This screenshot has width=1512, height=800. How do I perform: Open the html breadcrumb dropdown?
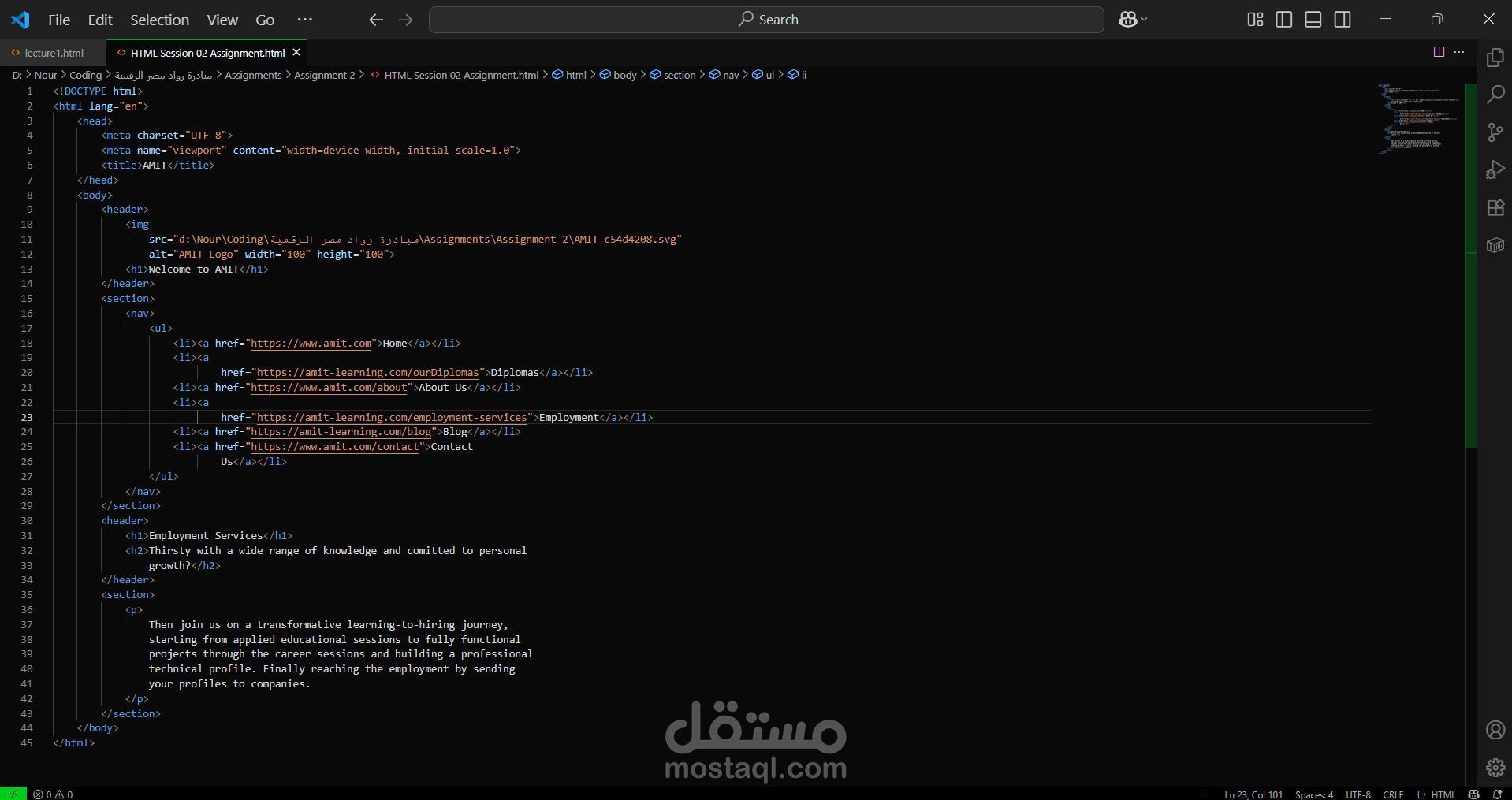coord(569,75)
